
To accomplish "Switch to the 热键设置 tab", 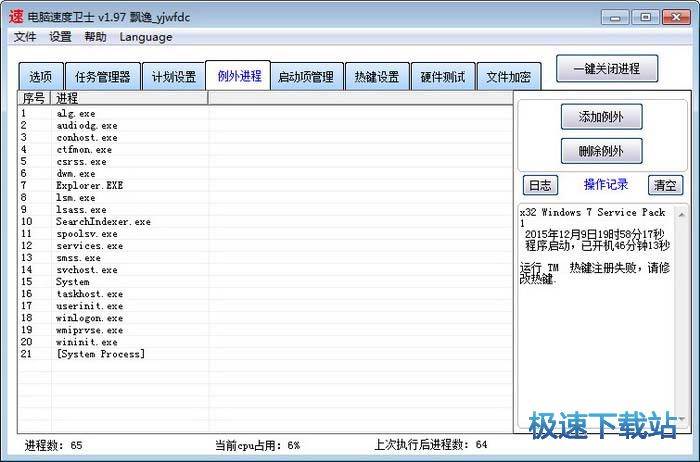I will click(x=376, y=77).
